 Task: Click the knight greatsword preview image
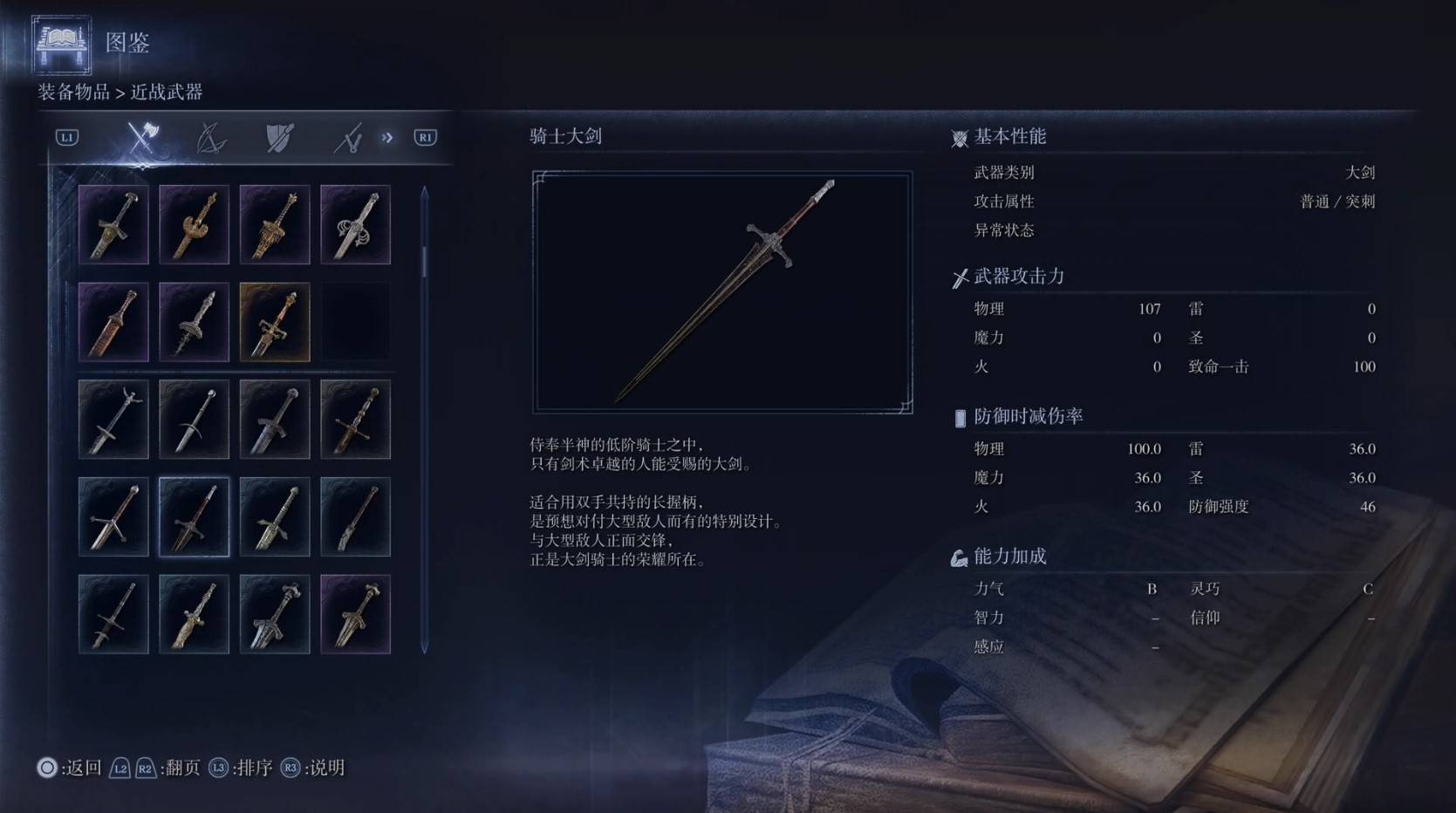[722, 292]
